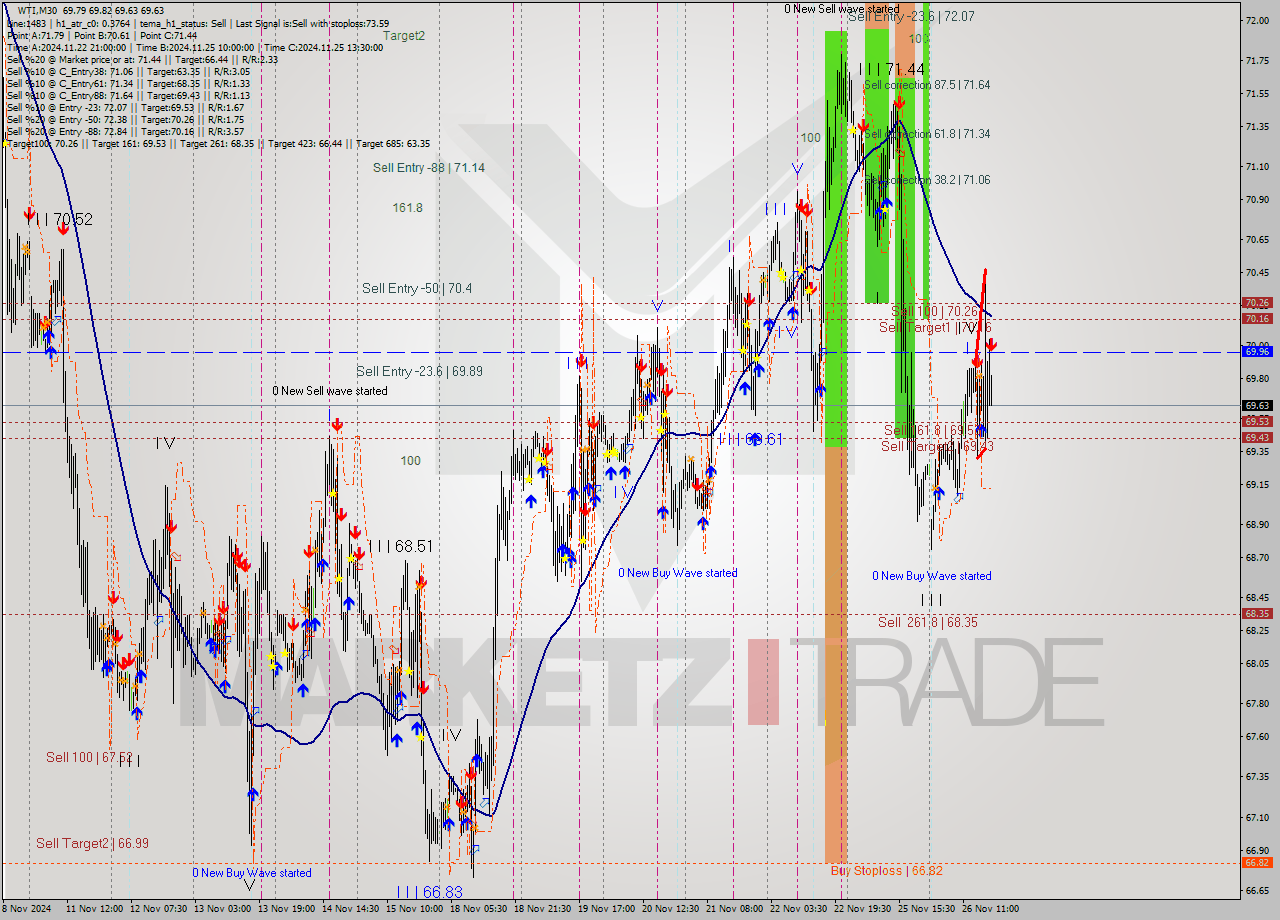Image resolution: width=1280 pixels, height=920 pixels.
Task: Click the 'Sell correction 38.2 | 71.06' label
Action: click(927, 180)
